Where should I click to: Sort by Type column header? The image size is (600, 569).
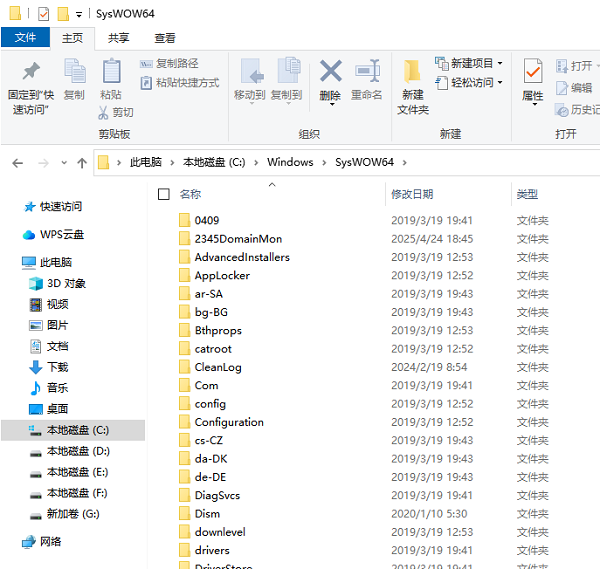click(527, 194)
